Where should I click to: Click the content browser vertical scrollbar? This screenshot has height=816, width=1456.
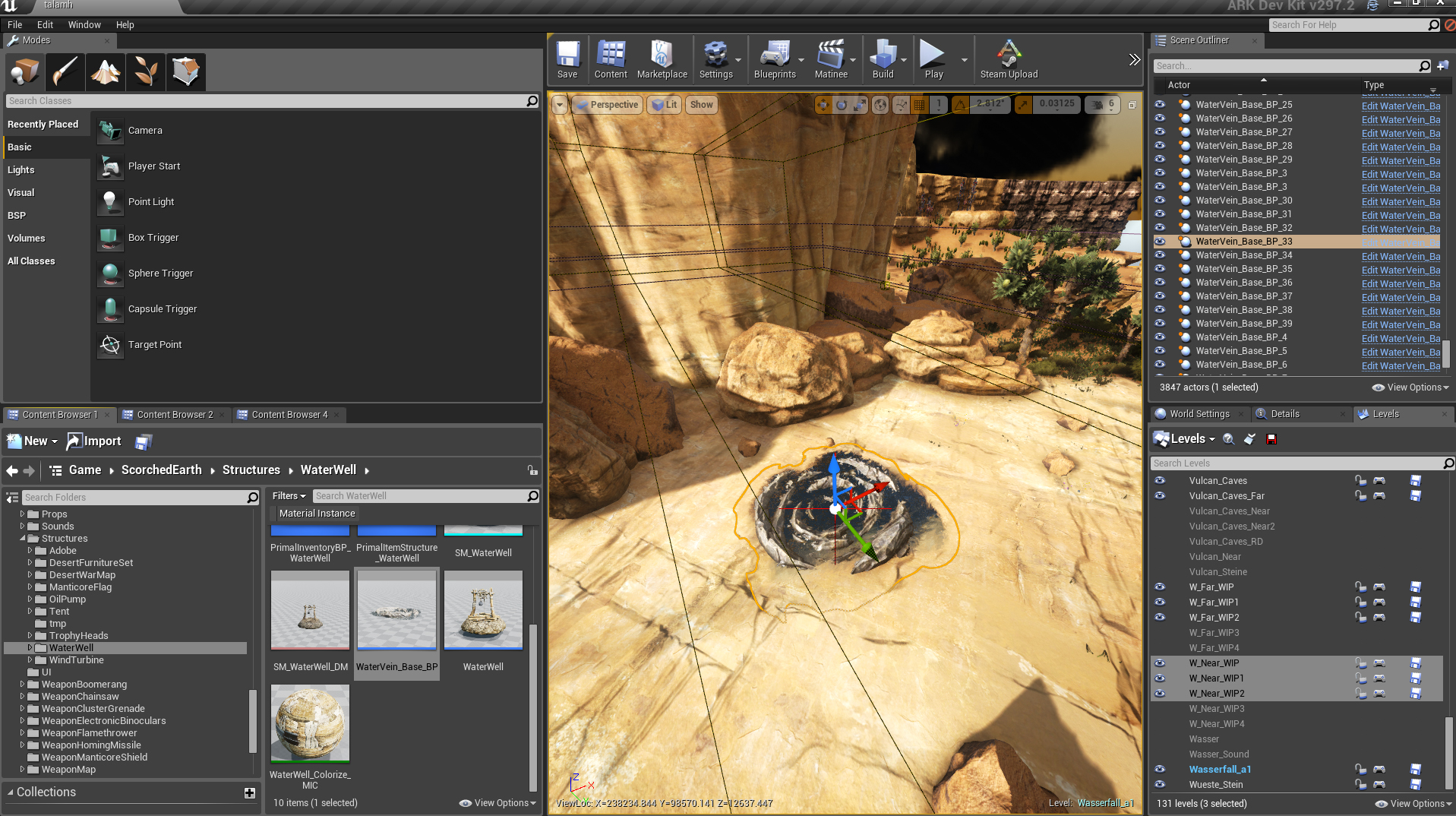click(533, 707)
